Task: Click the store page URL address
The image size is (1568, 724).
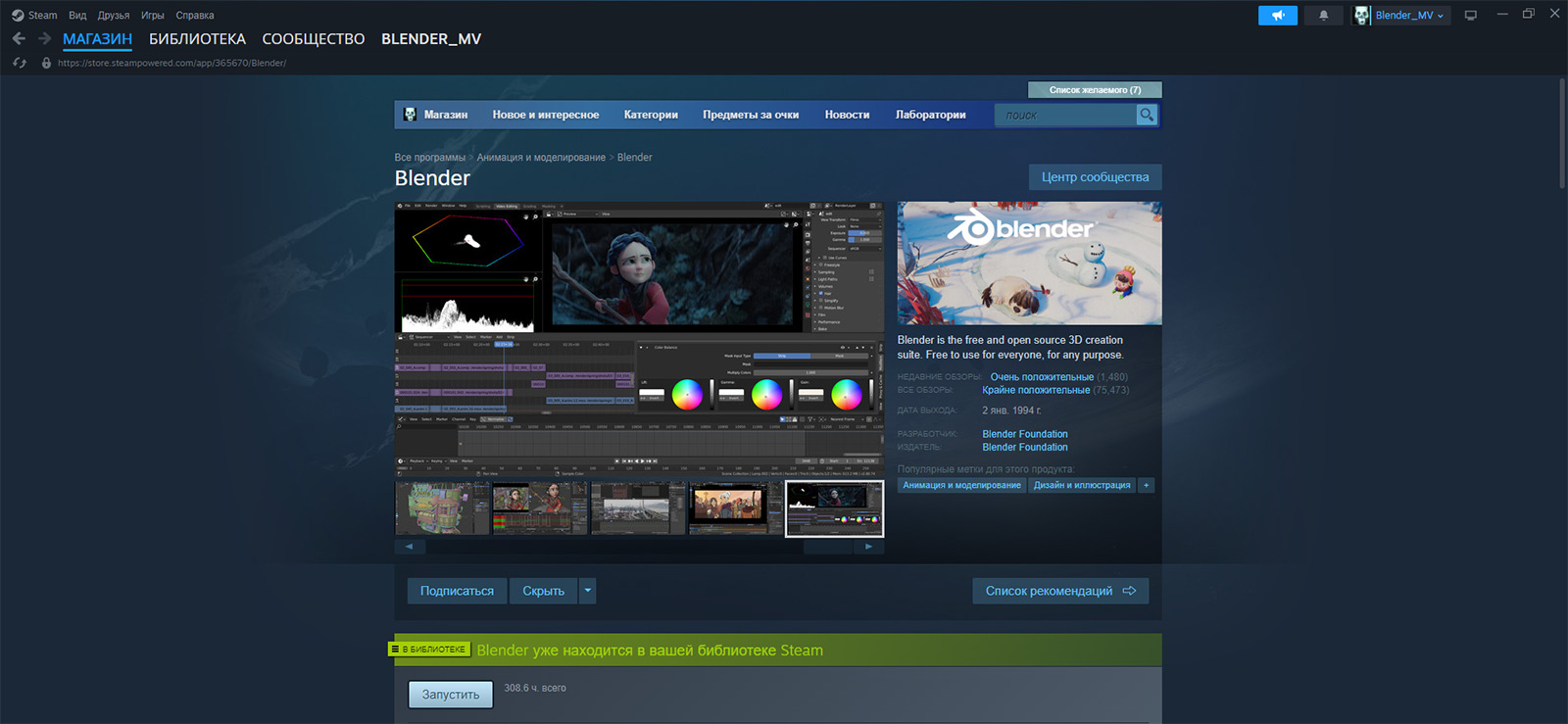Action: pos(171,63)
